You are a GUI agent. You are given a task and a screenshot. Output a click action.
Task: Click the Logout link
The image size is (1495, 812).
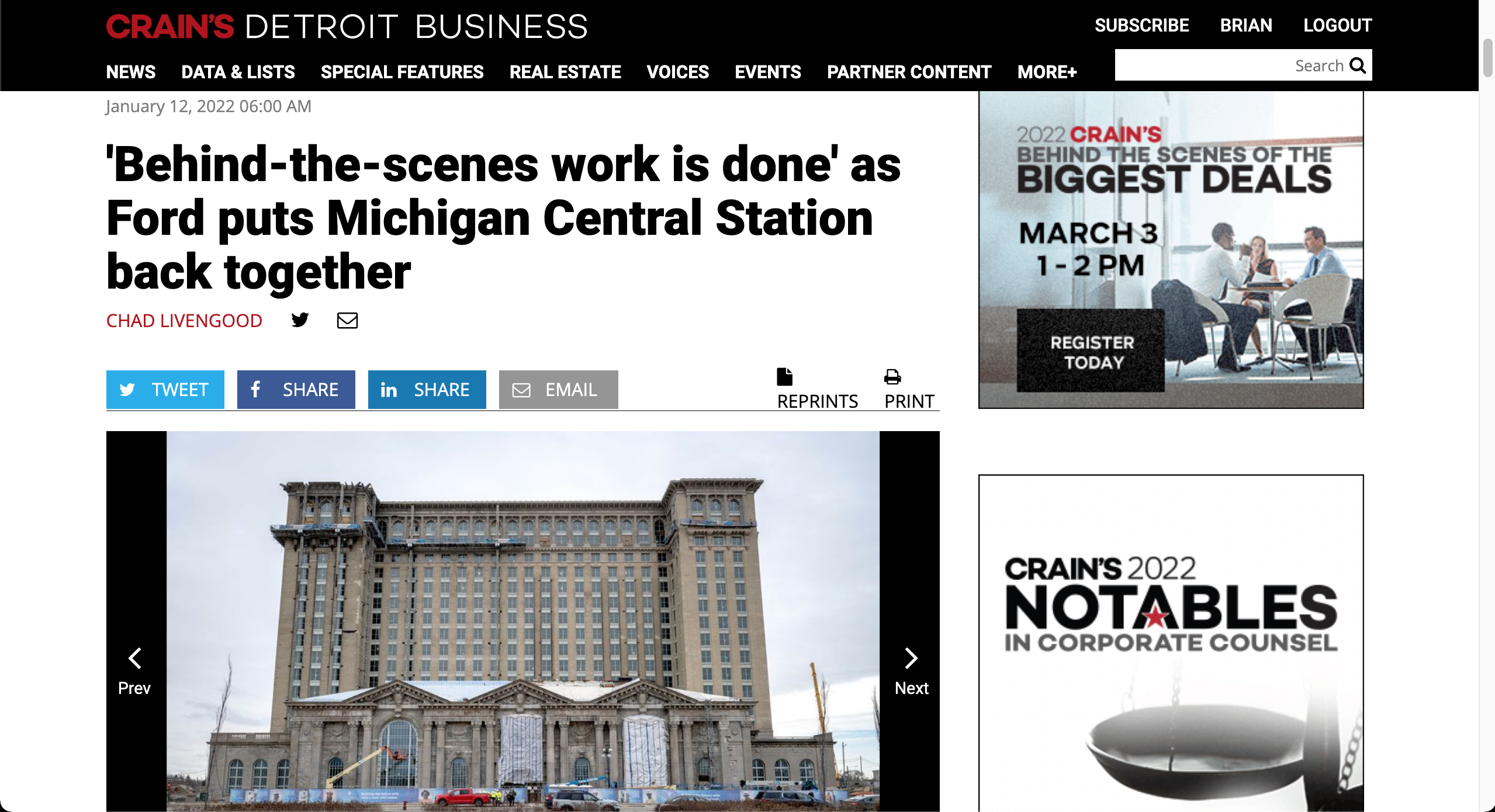(x=1338, y=25)
